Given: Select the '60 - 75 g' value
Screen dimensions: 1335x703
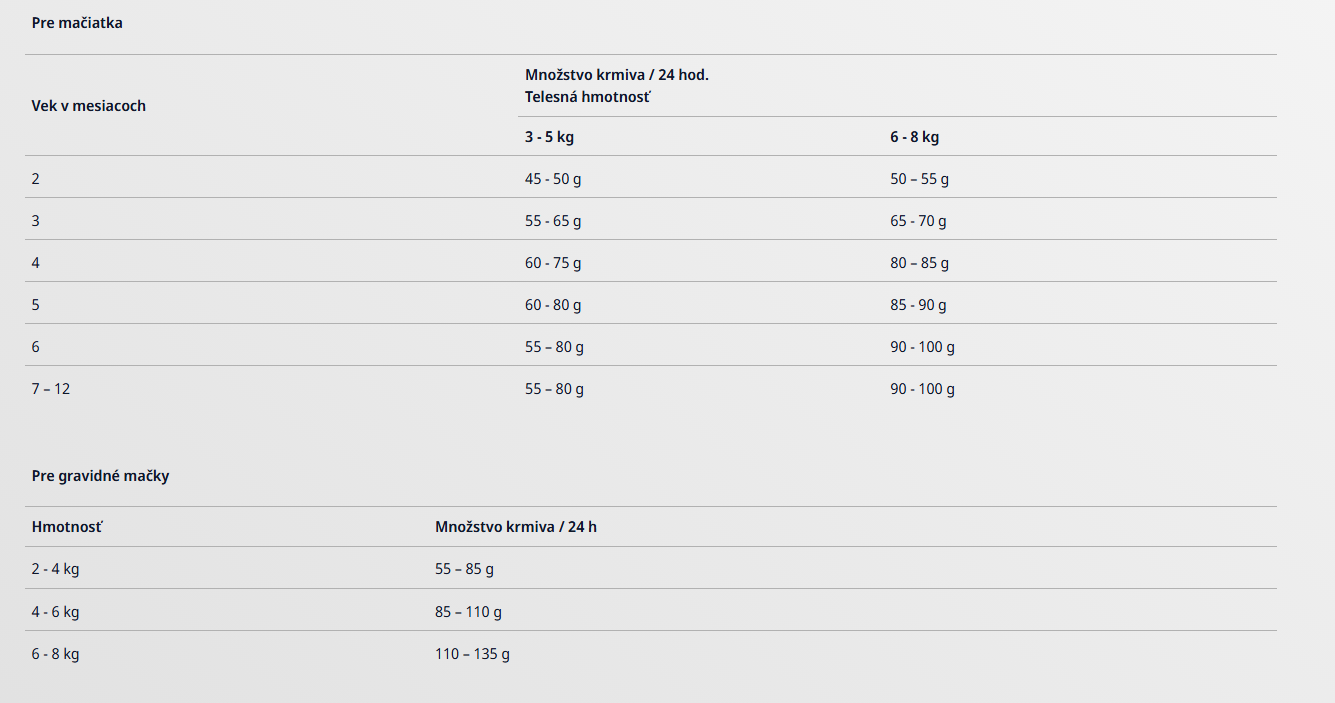Looking at the screenshot, I should [x=553, y=263].
